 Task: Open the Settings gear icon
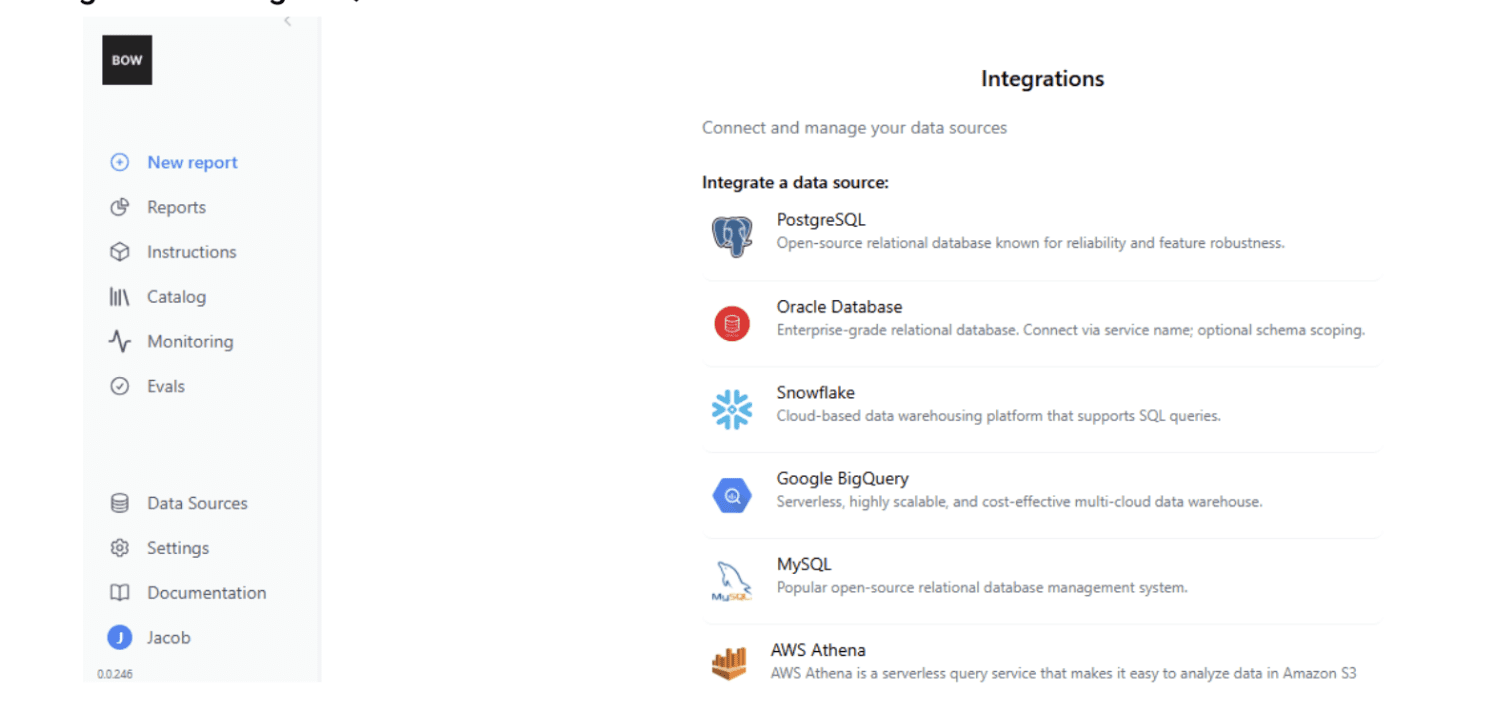coord(120,548)
